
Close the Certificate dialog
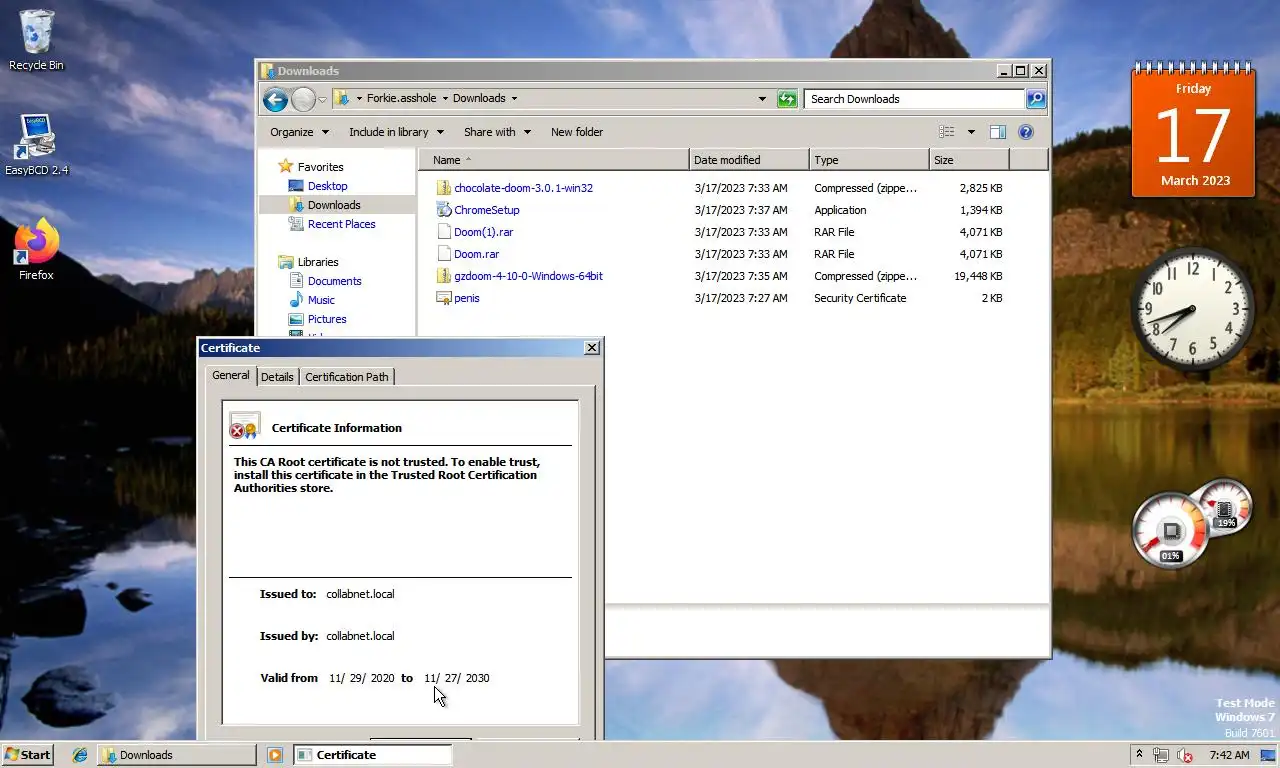coord(592,348)
